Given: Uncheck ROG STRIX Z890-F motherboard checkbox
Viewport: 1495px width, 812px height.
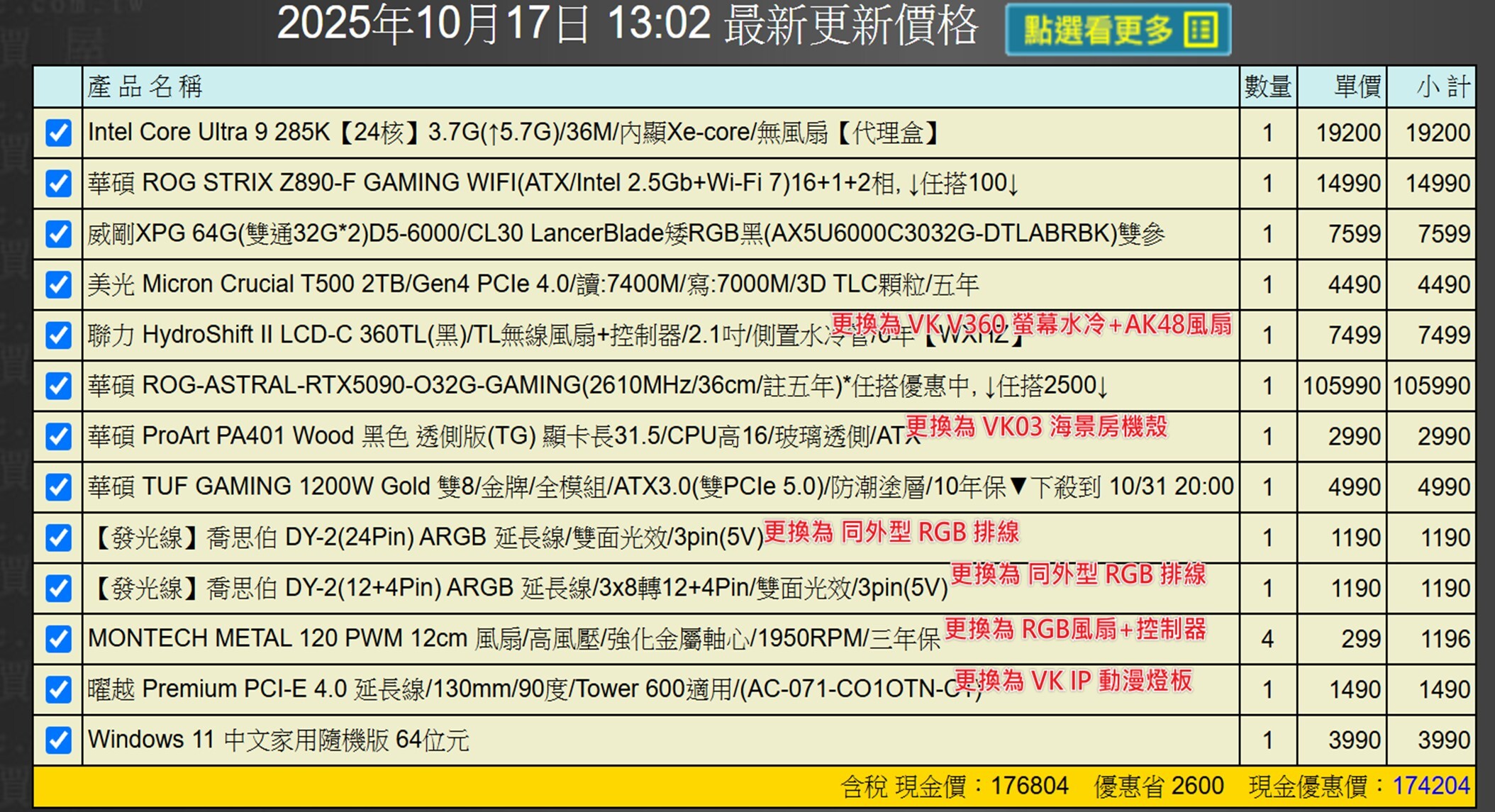Looking at the screenshot, I should point(58,184).
